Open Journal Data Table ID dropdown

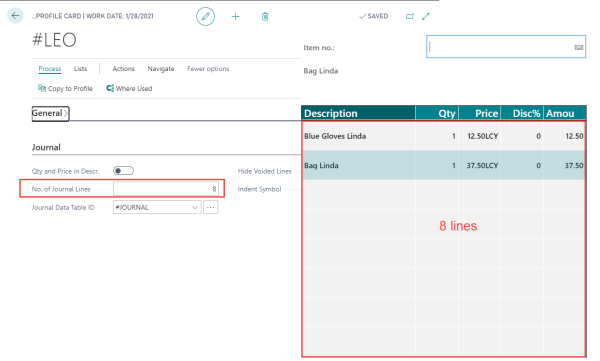[195, 207]
